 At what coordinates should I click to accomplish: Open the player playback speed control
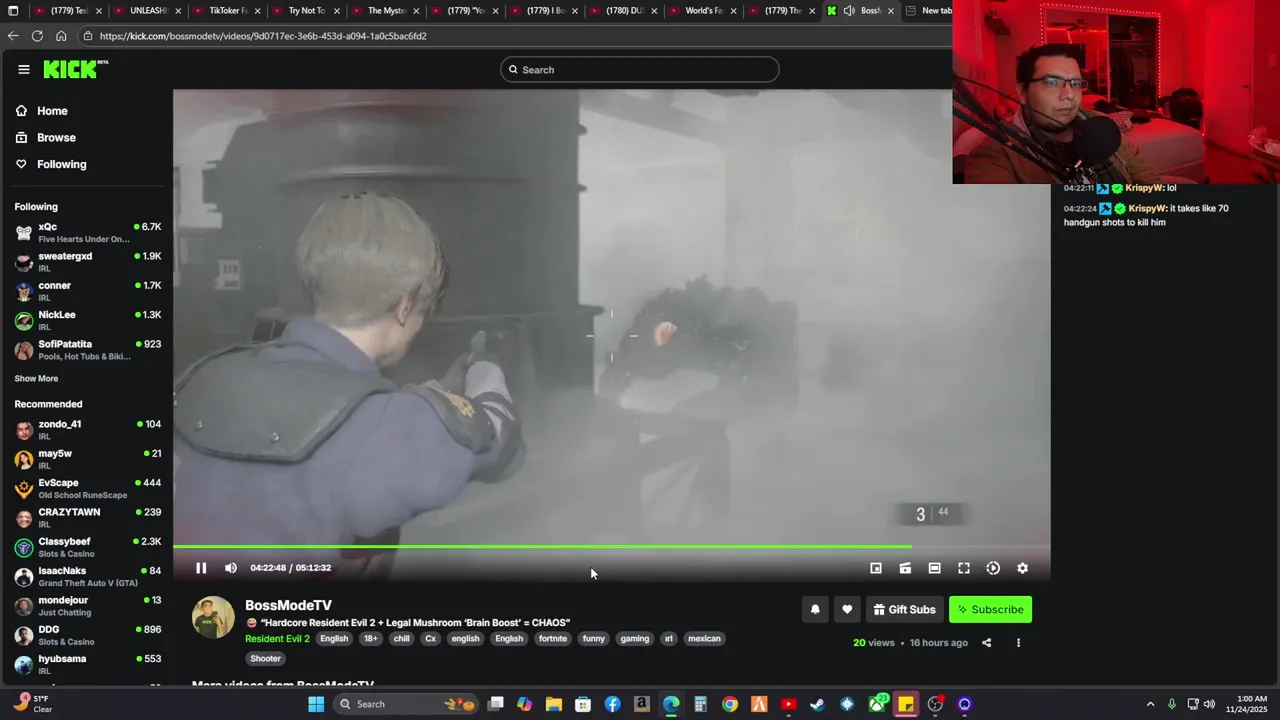tap(993, 568)
